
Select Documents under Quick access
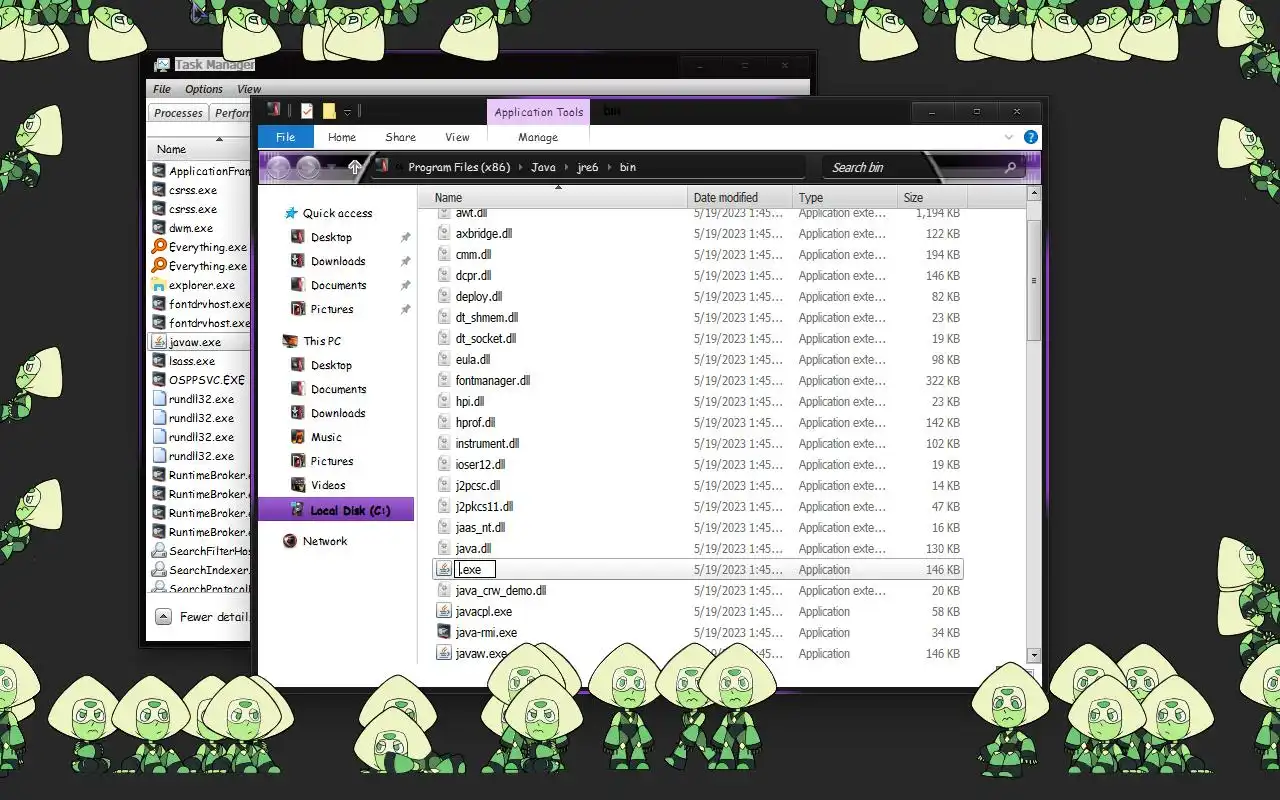[338, 285]
